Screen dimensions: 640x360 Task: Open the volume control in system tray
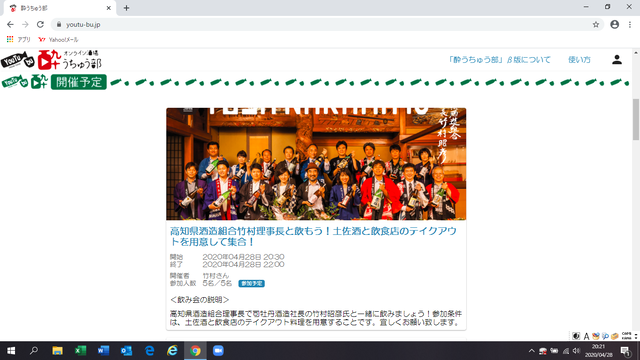point(576,351)
